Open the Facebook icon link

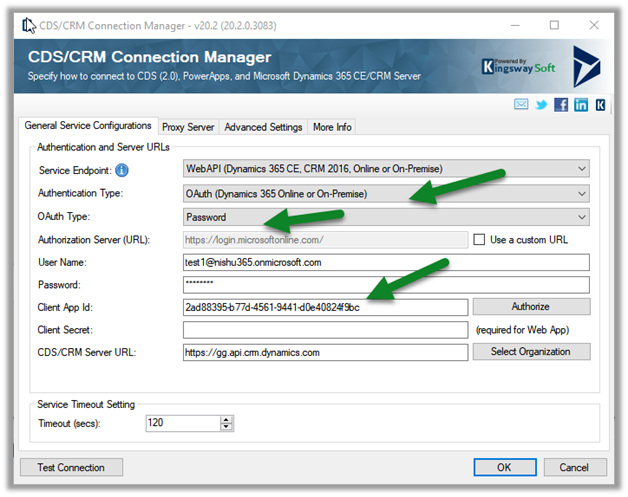click(x=561, y=104)
